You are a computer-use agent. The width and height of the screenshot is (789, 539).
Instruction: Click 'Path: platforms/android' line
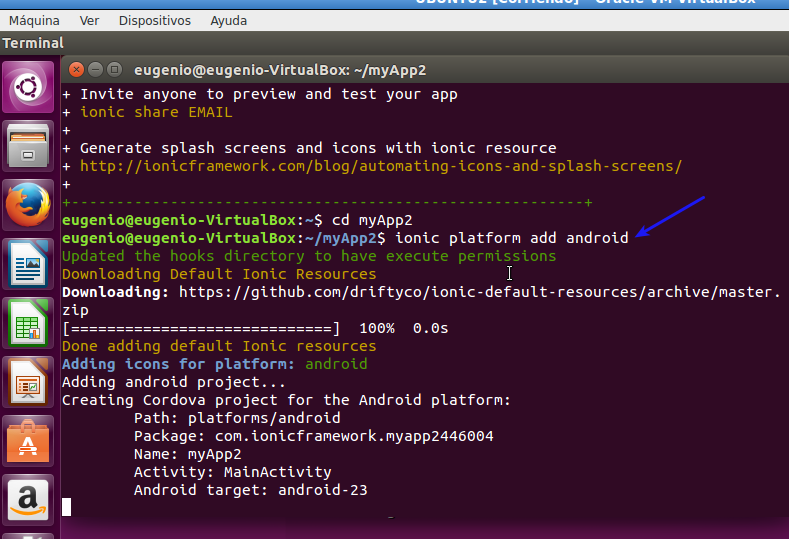(237, 418)
